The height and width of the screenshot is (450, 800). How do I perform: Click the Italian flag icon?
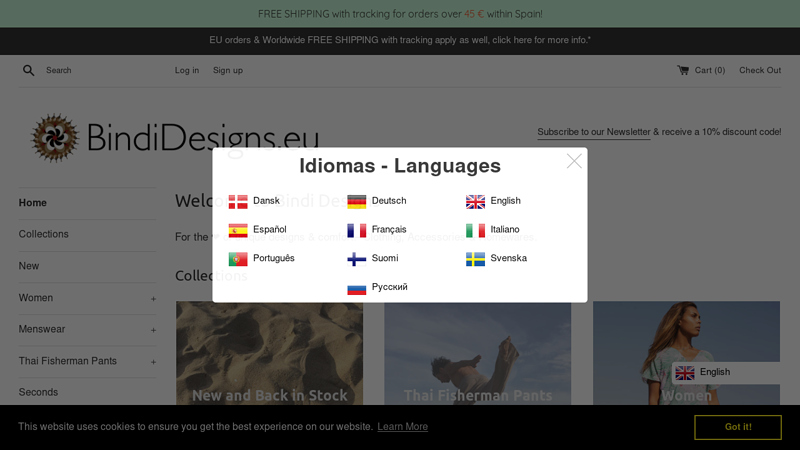pyautogui.click(x=476, y=230)
